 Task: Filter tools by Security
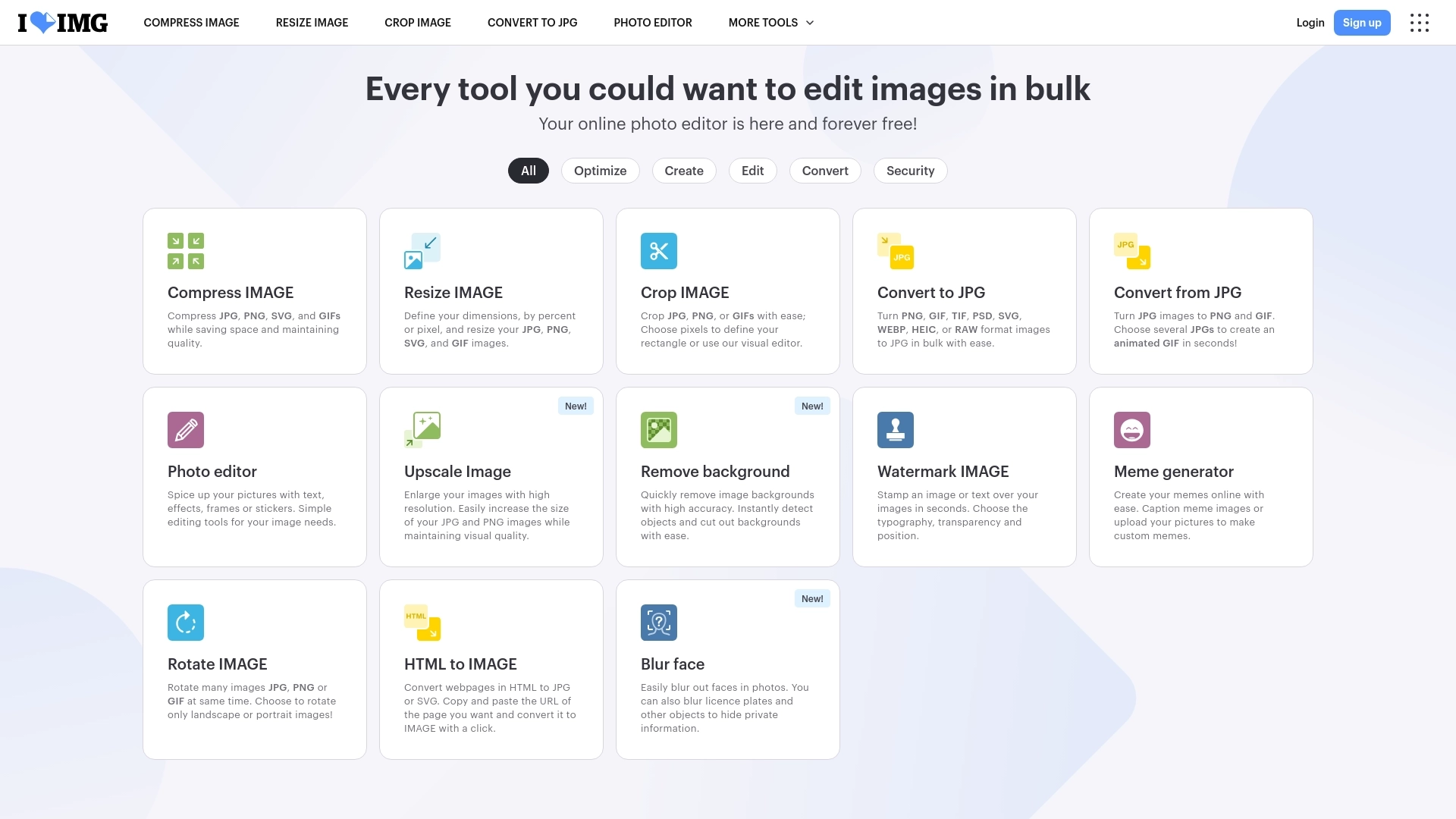coord(911,171)
